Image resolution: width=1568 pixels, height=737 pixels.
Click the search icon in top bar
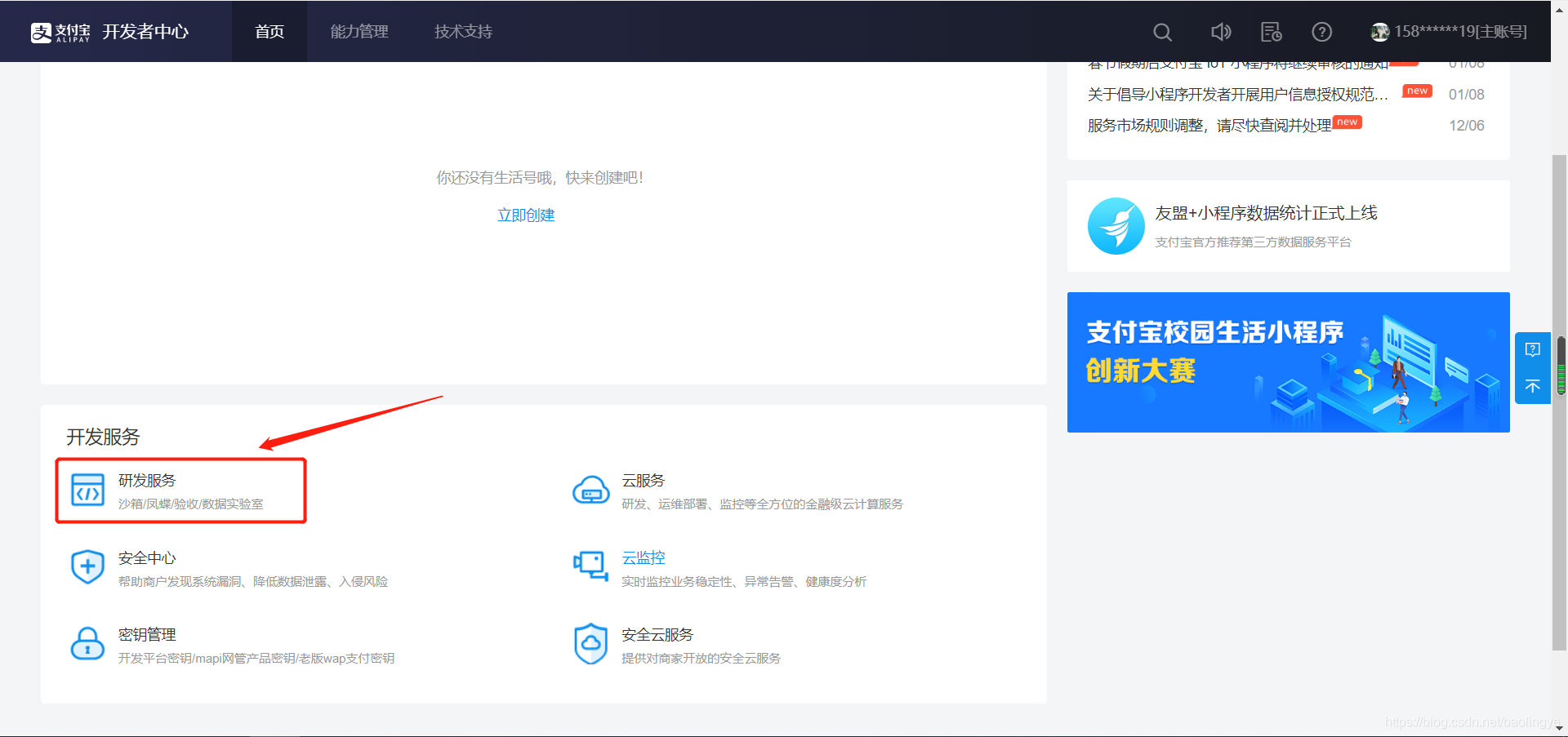point(1162,32)
